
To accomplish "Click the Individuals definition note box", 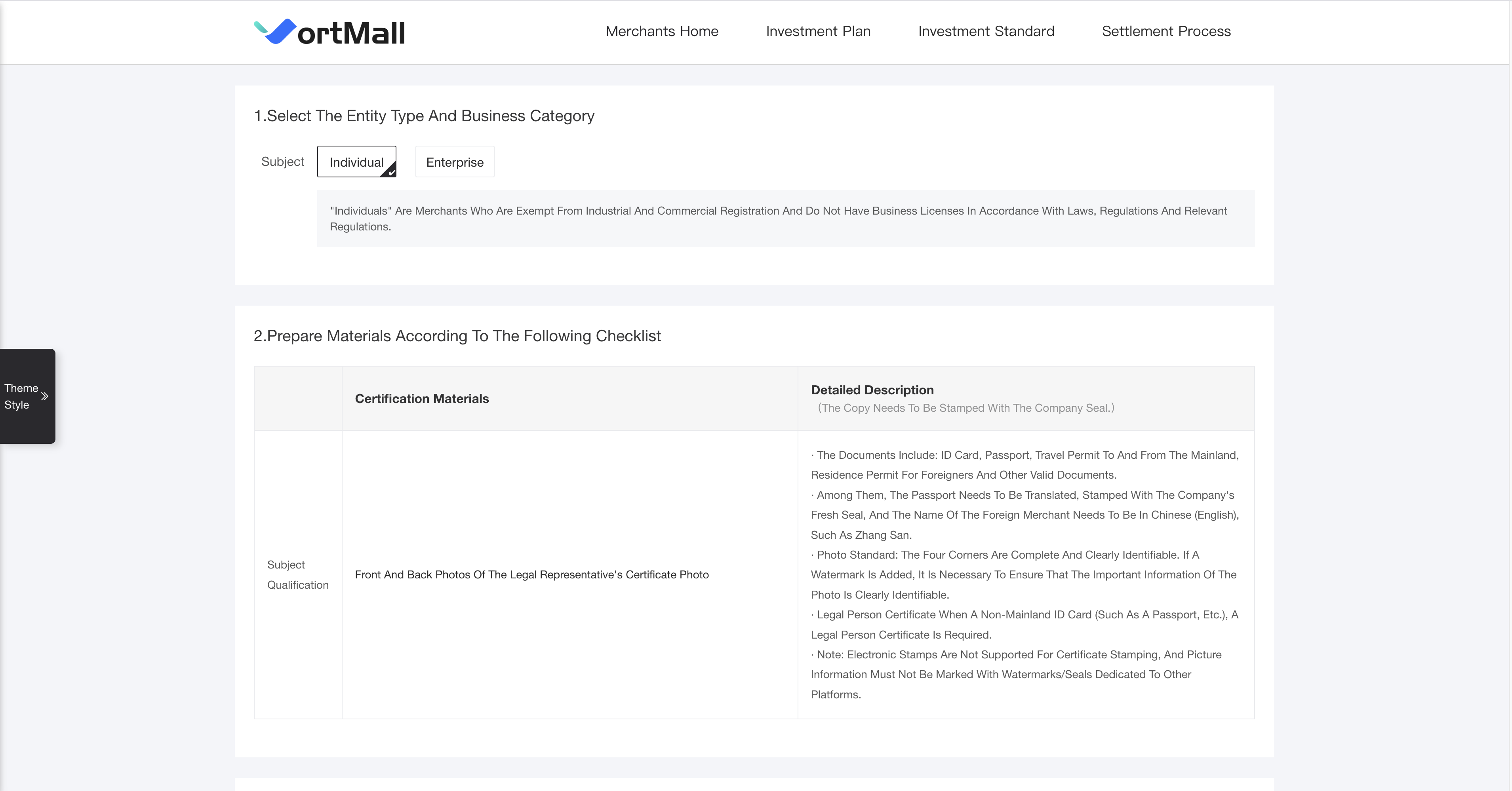I will point(785,218).
